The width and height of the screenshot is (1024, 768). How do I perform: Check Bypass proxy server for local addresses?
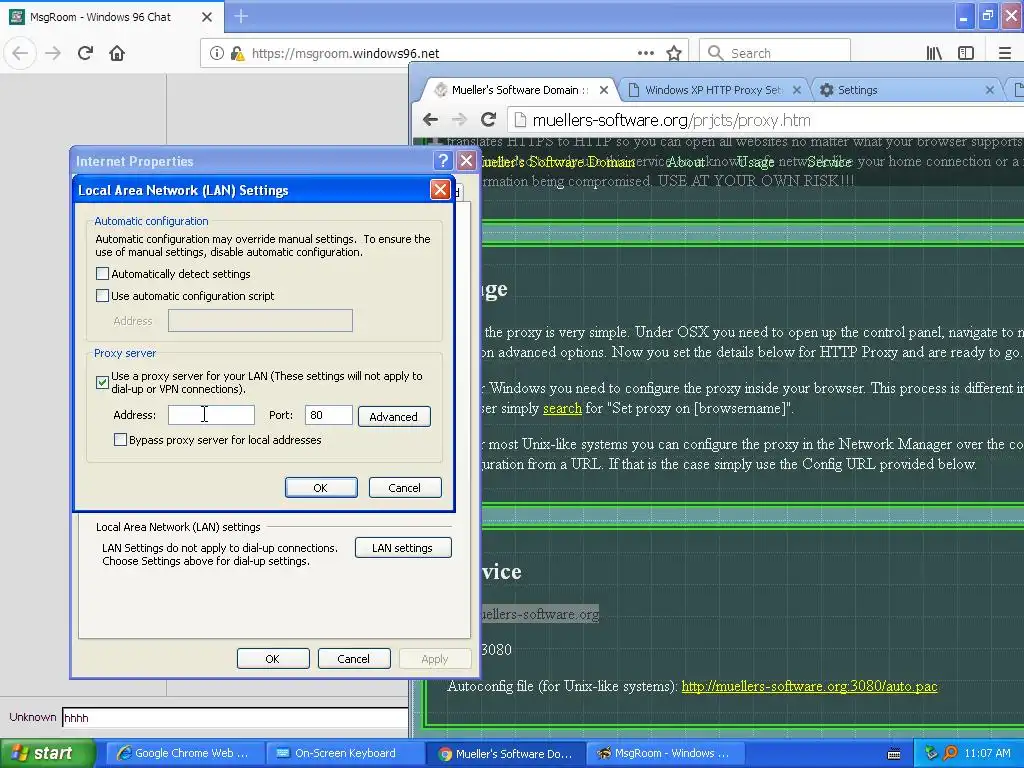[x=120, y=440]
